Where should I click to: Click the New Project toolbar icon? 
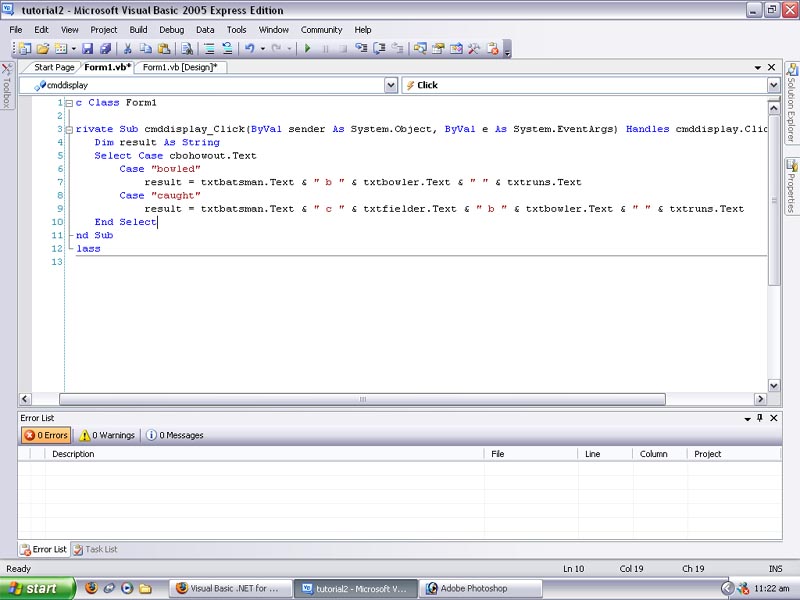[x=24, y=48]
